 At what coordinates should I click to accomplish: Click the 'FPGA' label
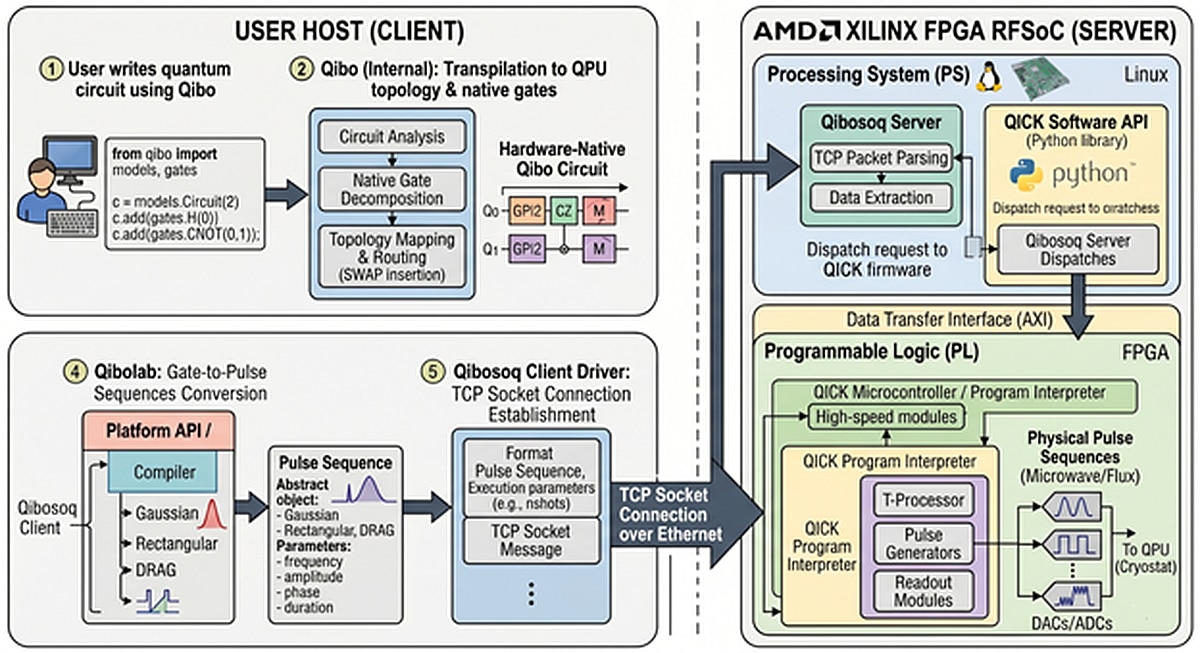coord(1143,353)
